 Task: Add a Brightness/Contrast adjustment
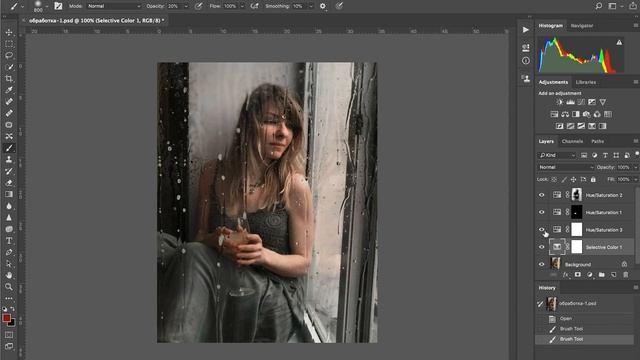coord(560,102)
